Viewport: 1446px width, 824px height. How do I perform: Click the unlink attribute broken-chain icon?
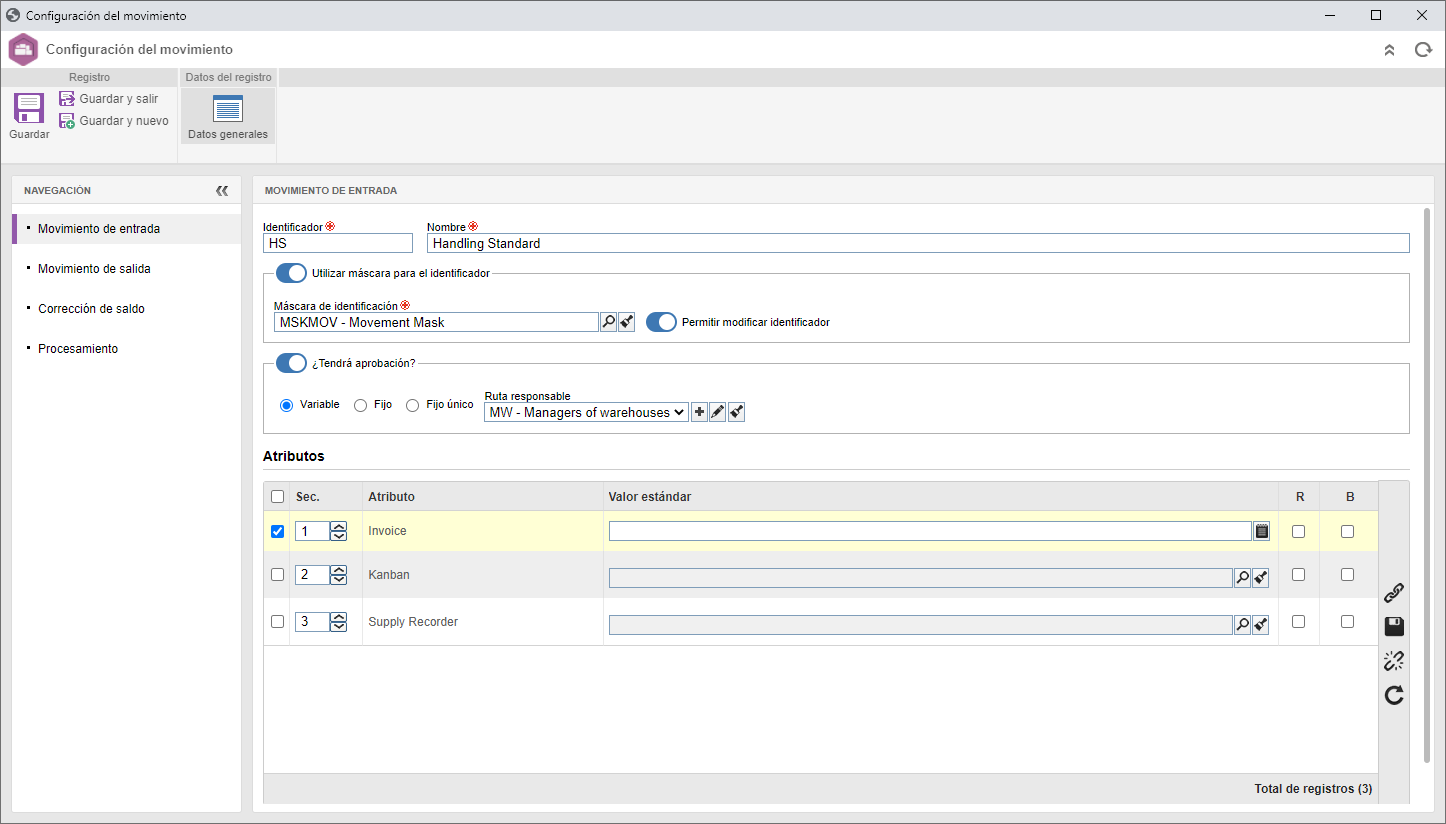tap(1394, 661)
